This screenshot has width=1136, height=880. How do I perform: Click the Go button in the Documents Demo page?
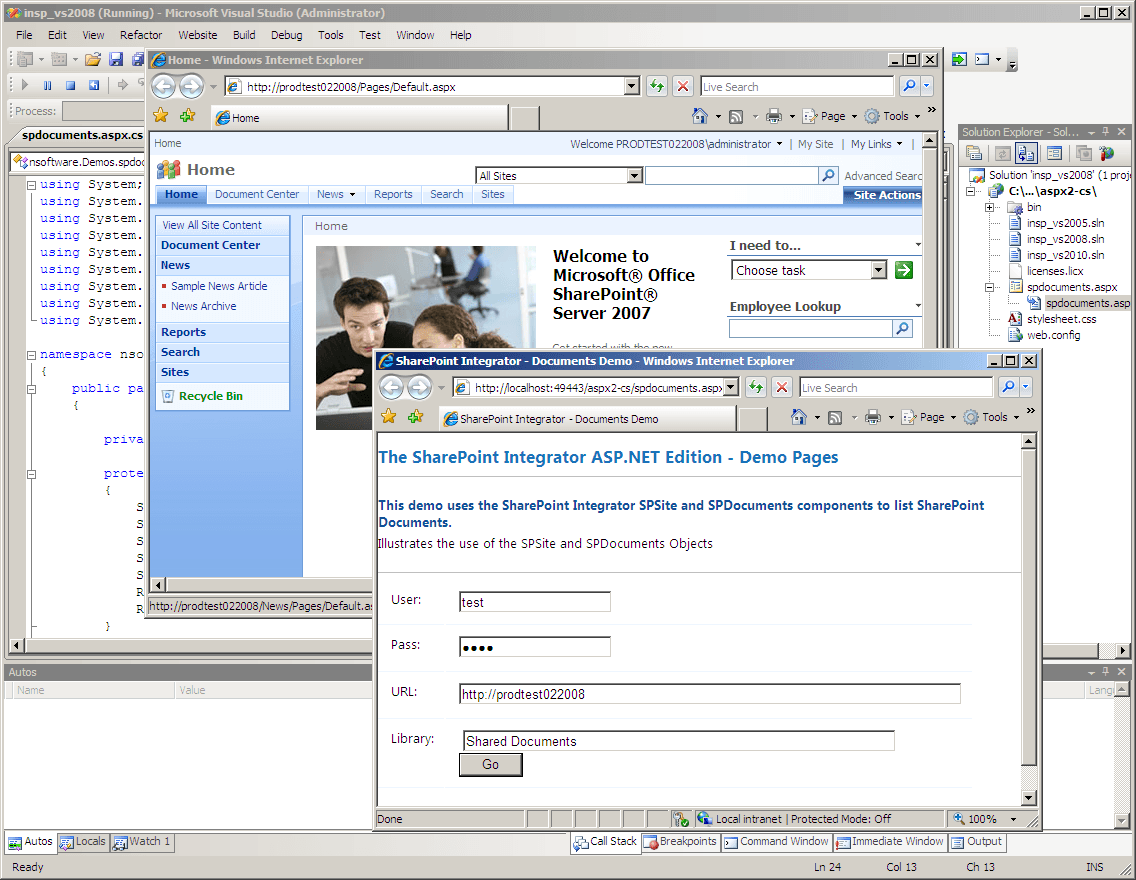pos(490,764)
